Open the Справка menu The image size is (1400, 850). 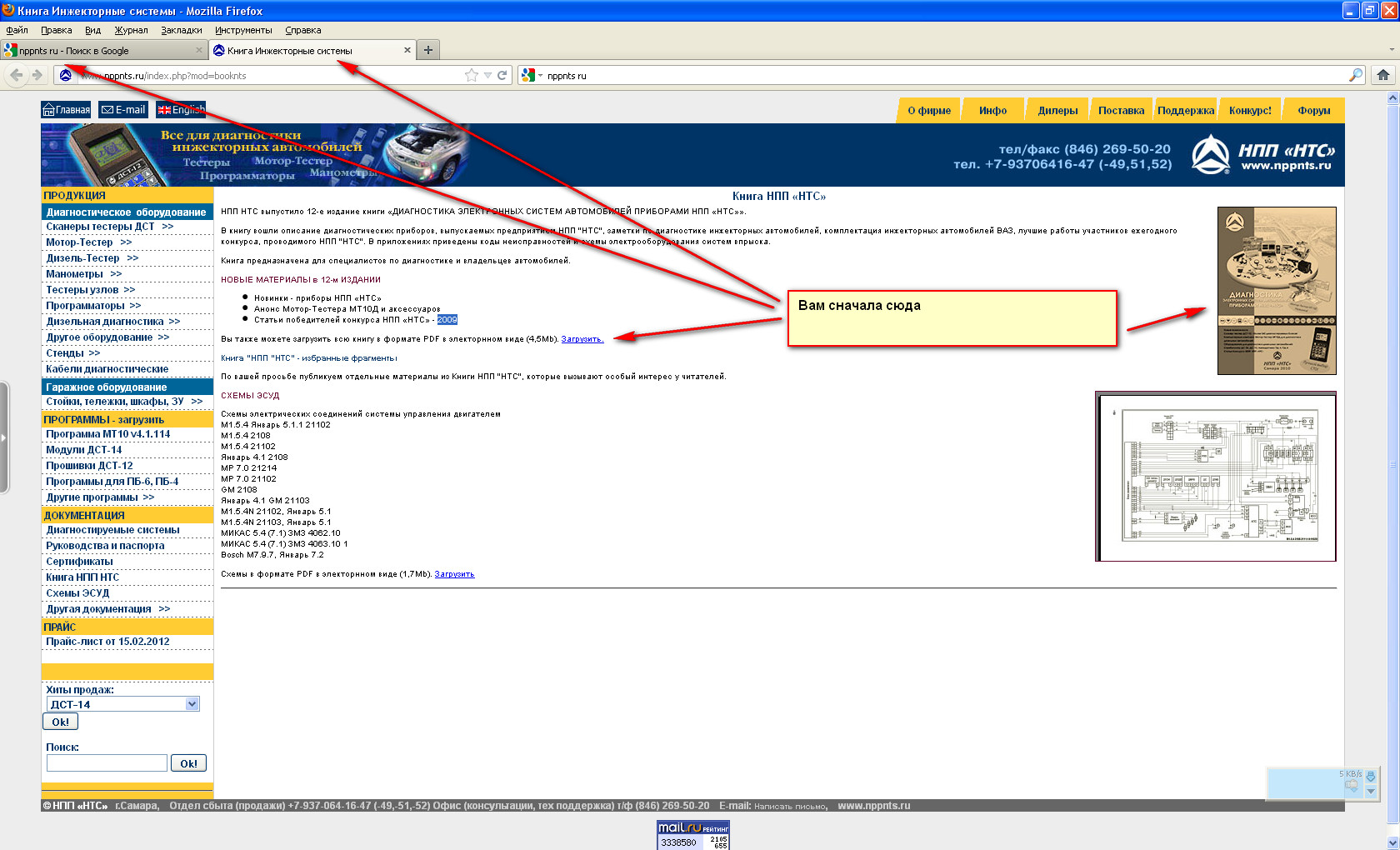[302, 30]
